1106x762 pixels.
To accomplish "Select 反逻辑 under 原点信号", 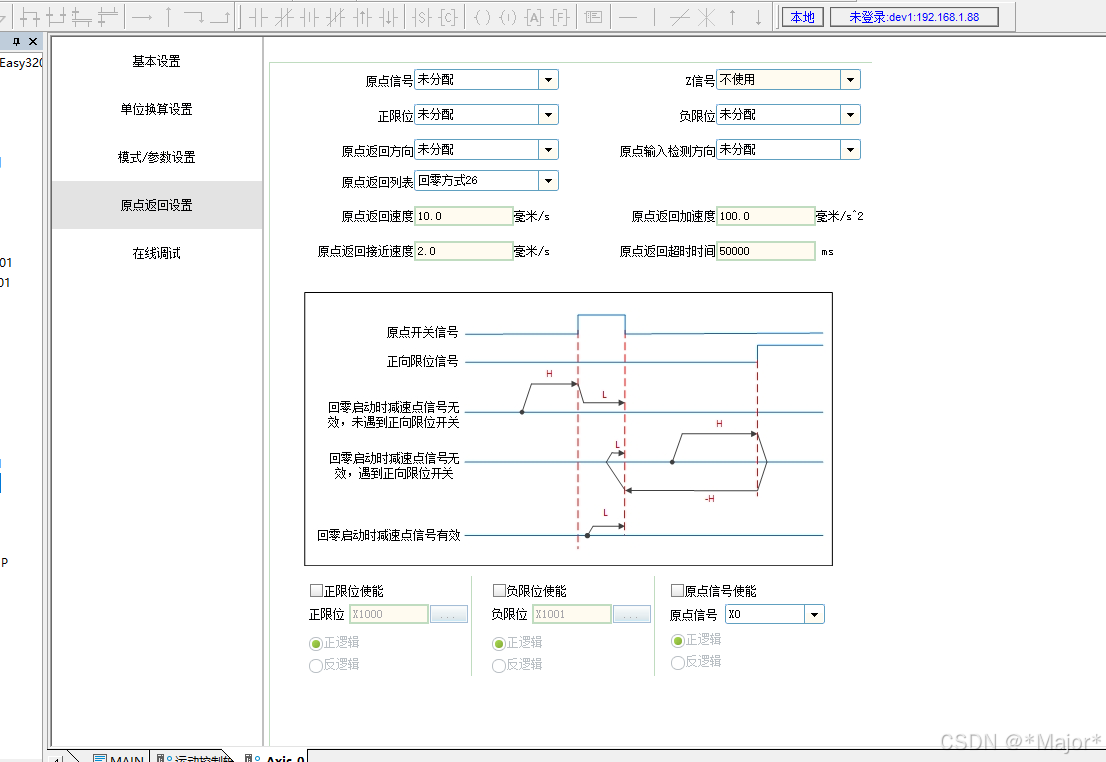I will tap(677, 663).
